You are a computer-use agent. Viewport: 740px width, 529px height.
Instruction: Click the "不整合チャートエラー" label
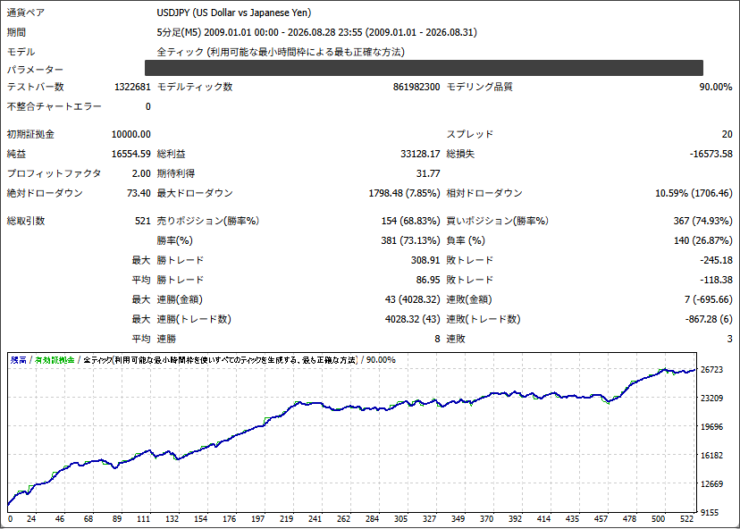point(54,107)
